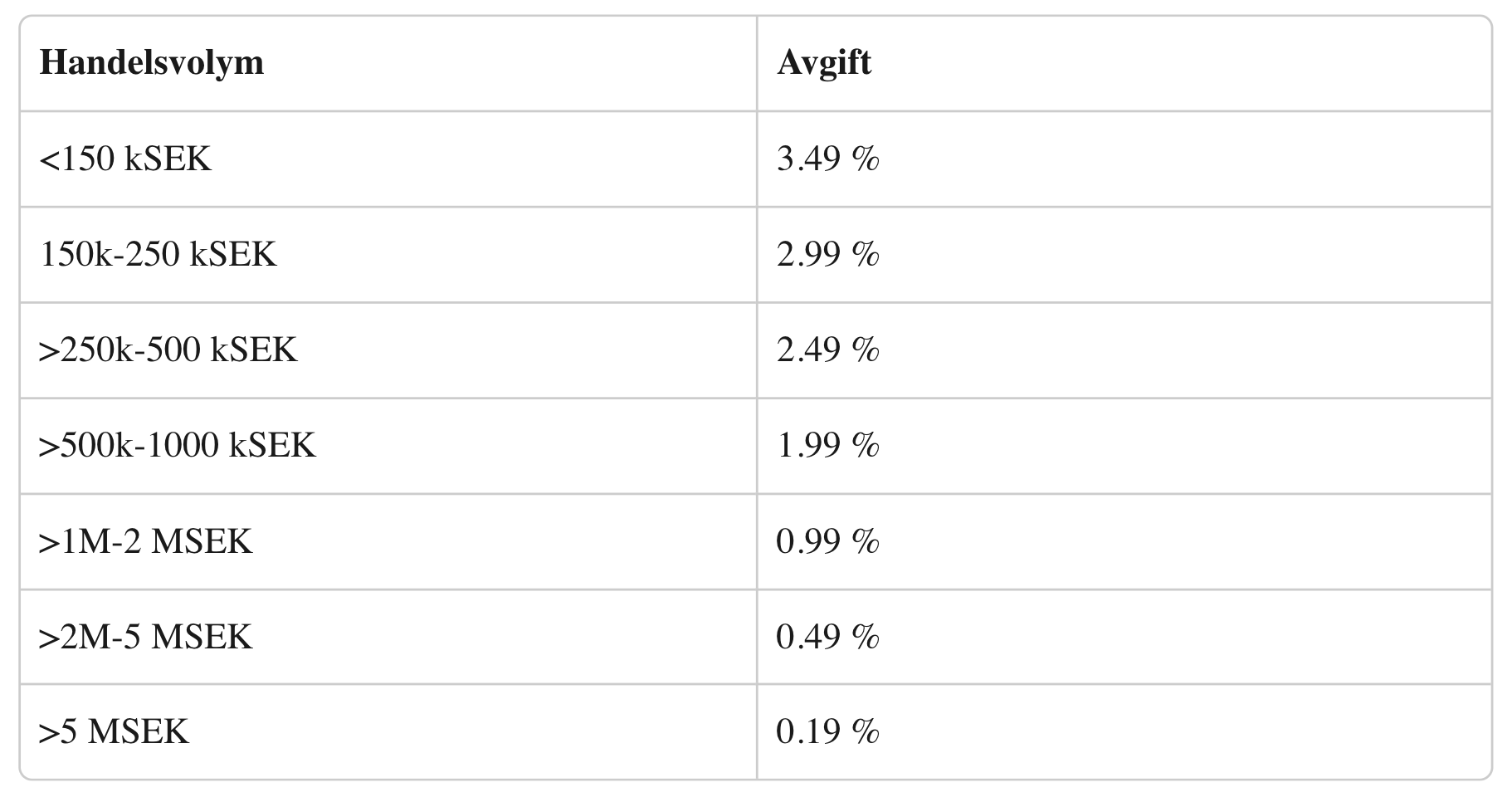This screenshot has height=797, width=1512.
Task: Click the 2.49 % fee value
Action: (827, 350)
